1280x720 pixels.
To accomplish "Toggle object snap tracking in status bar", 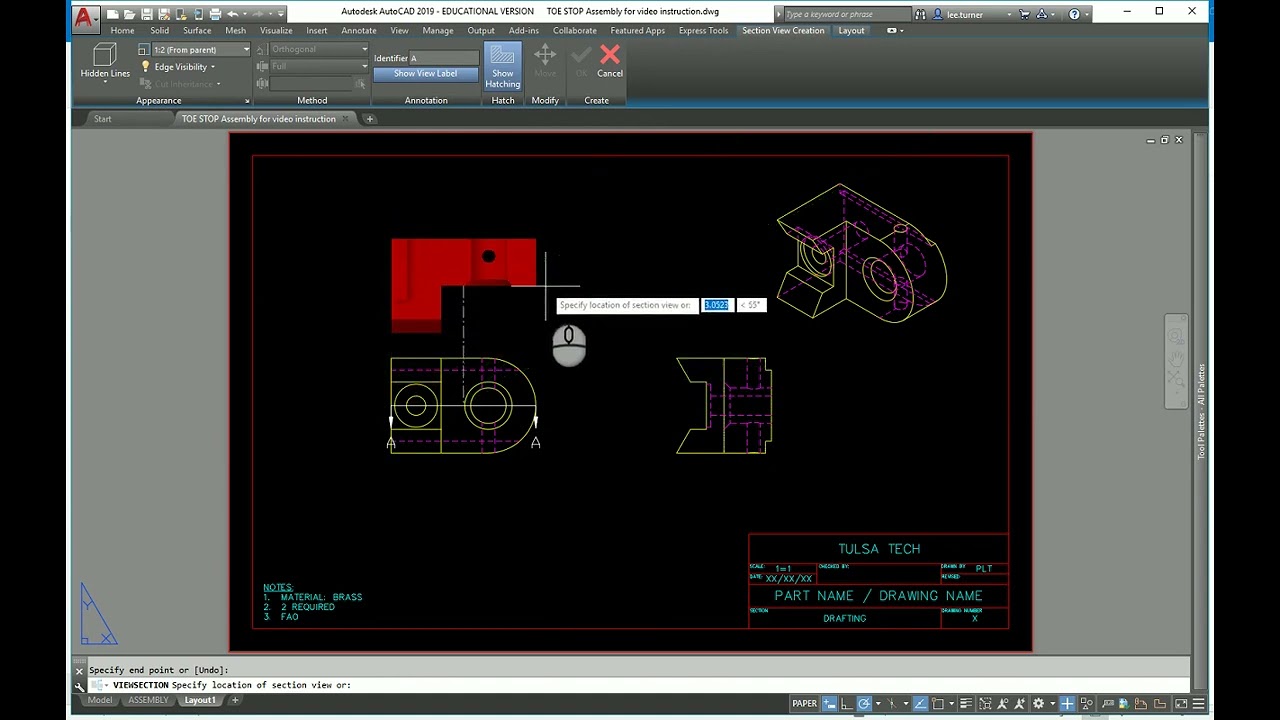I will click(921, 704).
